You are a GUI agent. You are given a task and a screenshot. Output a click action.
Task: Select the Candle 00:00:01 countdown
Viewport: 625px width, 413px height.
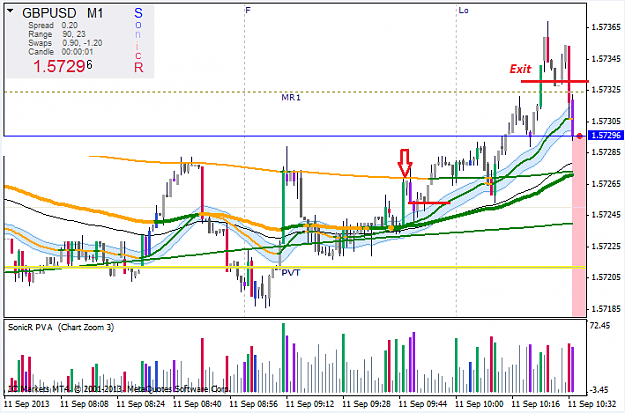click(61, 52)
